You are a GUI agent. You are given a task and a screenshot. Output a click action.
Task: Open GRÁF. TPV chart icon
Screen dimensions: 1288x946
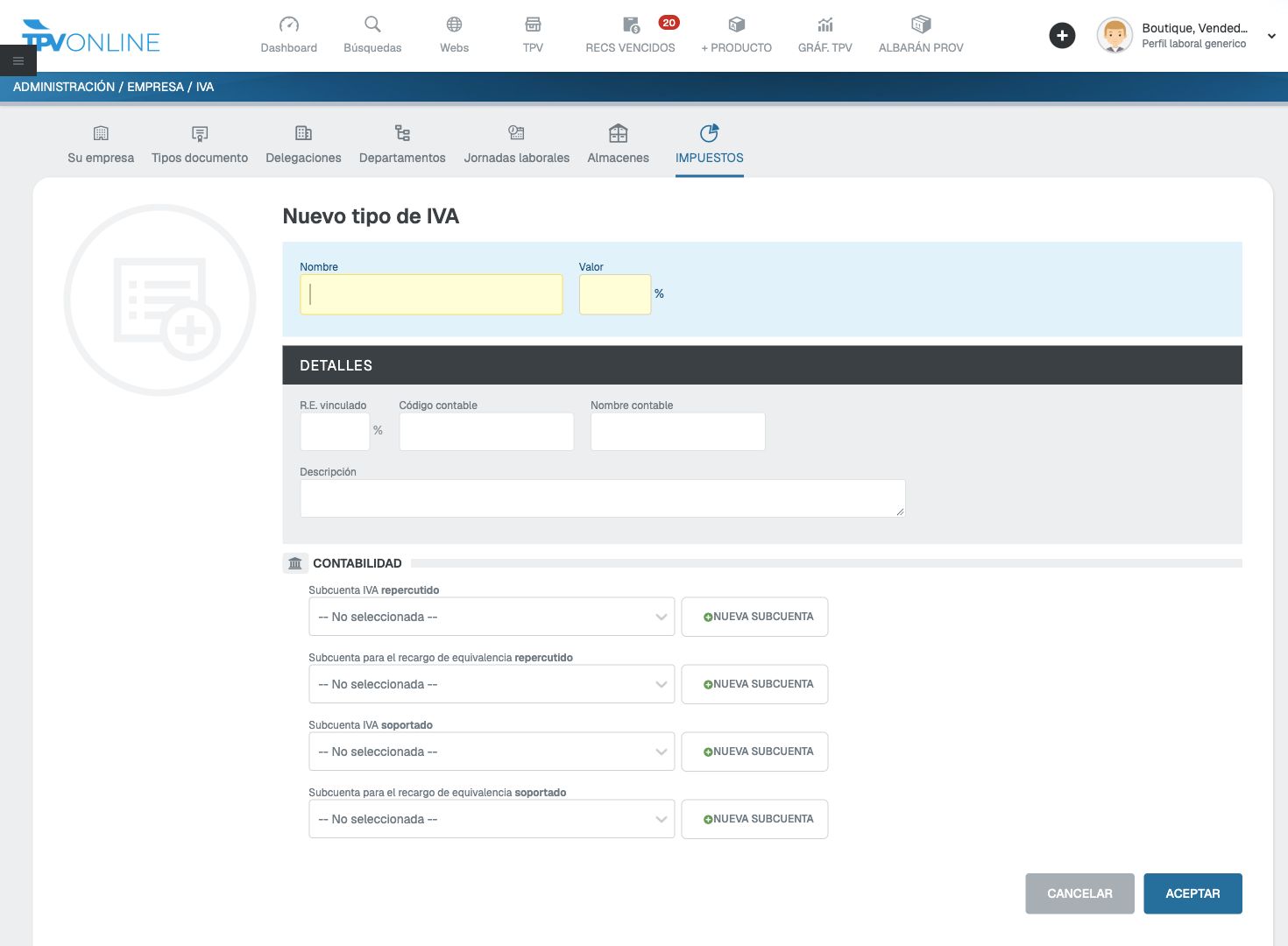(x=824, y=25)
